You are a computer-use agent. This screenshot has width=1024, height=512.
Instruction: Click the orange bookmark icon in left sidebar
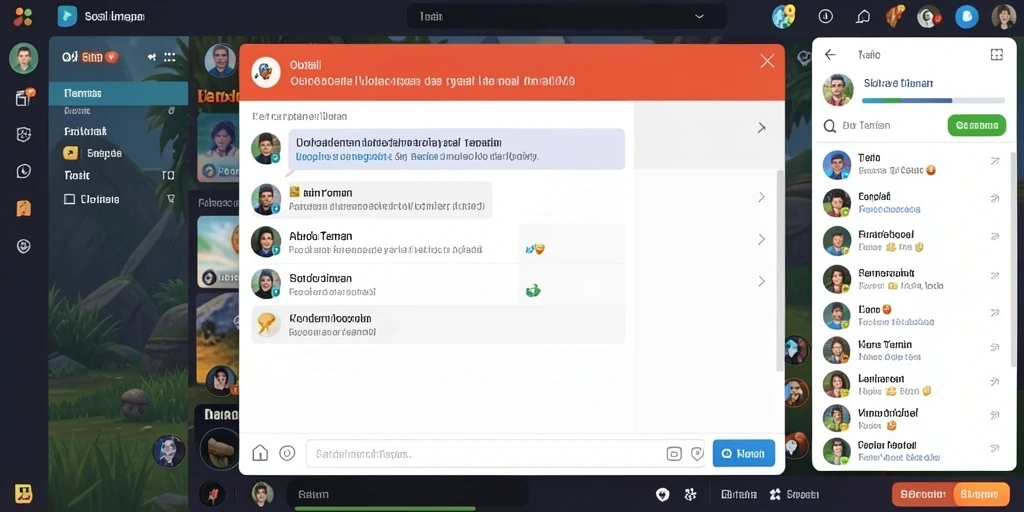tap(24, 208)
